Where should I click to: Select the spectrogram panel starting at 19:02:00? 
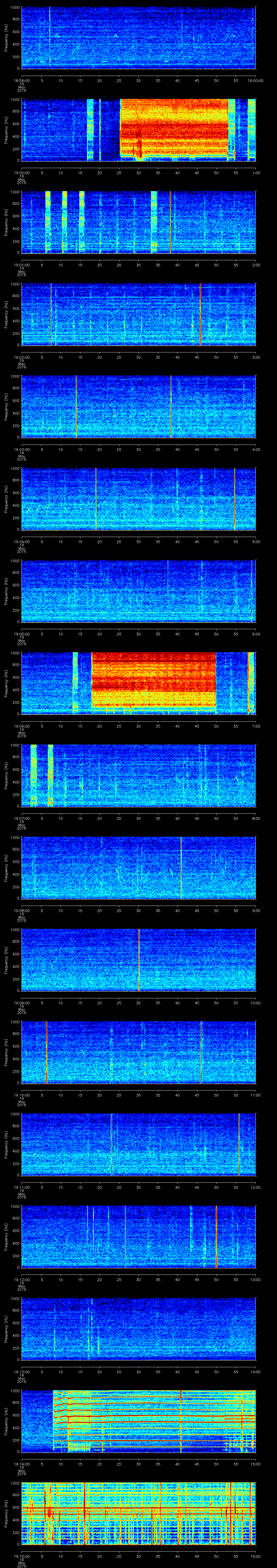click(x=139, y=314)
